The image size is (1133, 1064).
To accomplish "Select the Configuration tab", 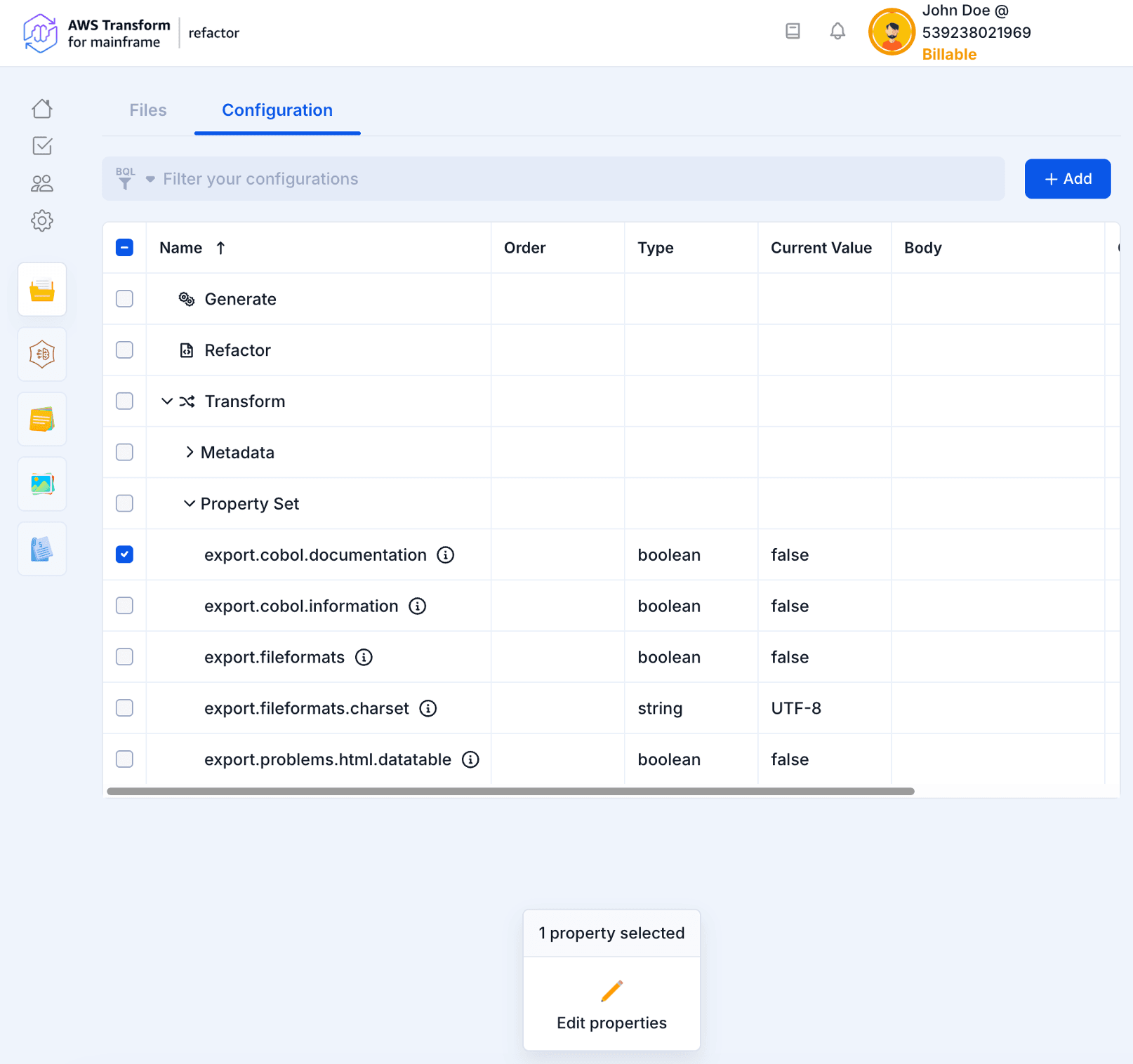I will (277, 110).
